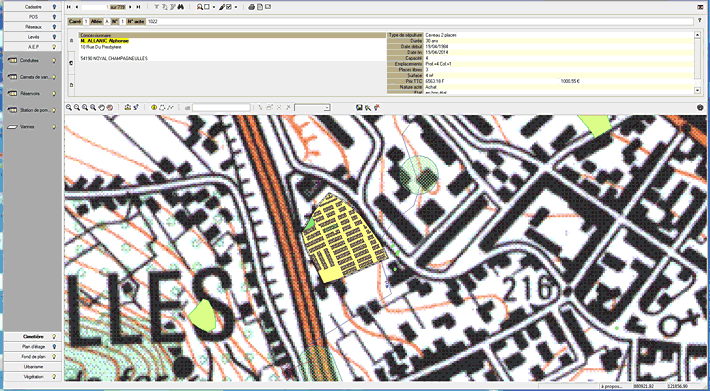Click the N° acte field showing 1022

420,21
